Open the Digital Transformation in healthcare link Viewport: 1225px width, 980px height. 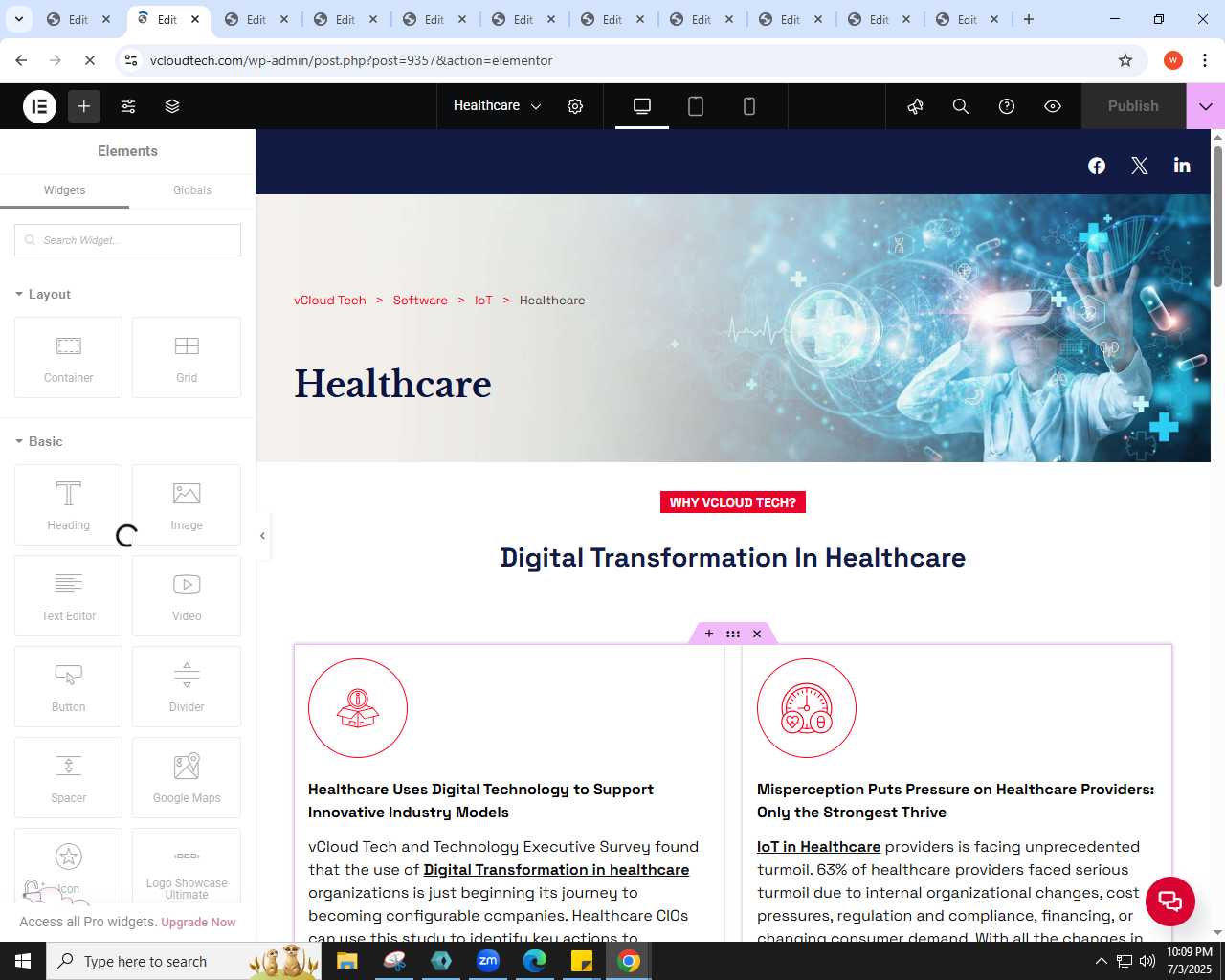coord(556,870)
